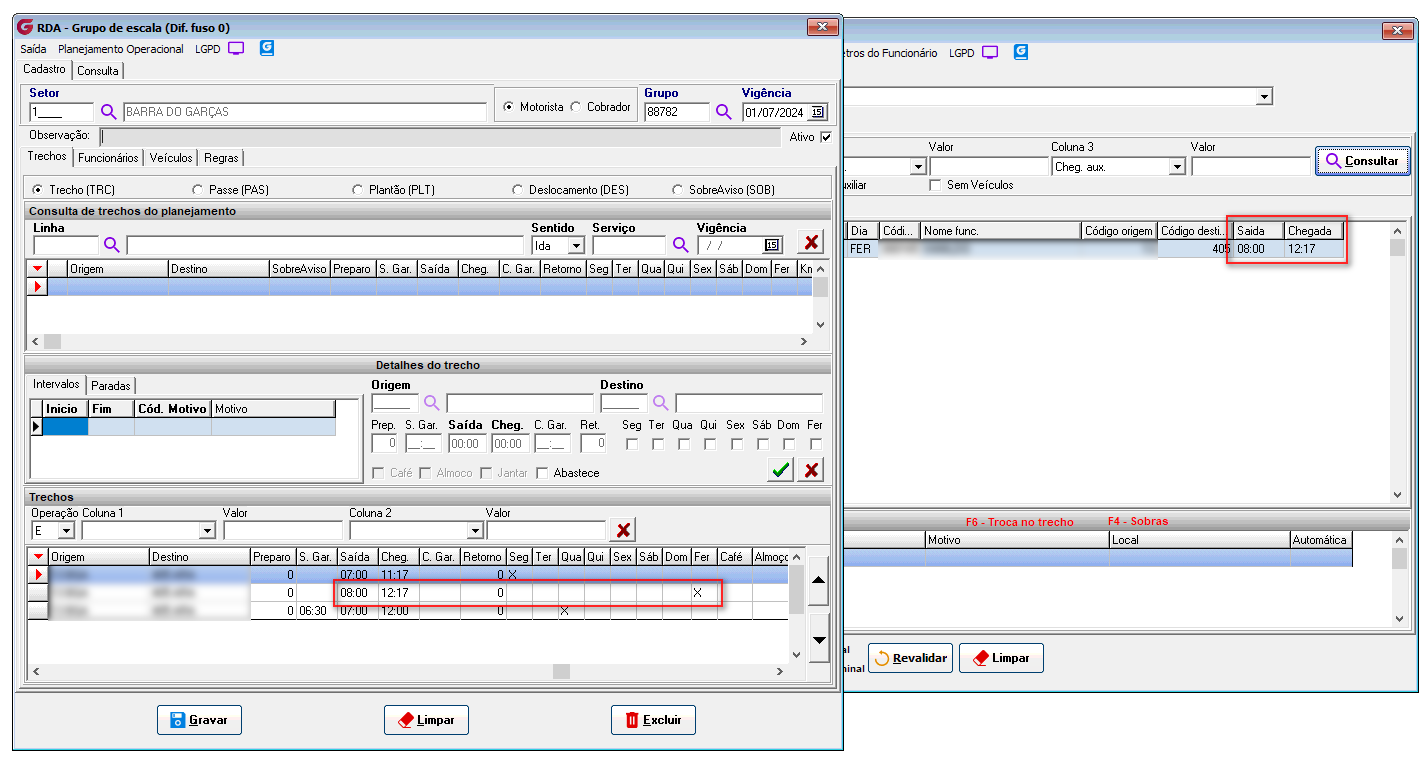Open the Saída menu in RDA window
Viewport: 1427px width, 763px height.
click(x=33, y=49)
